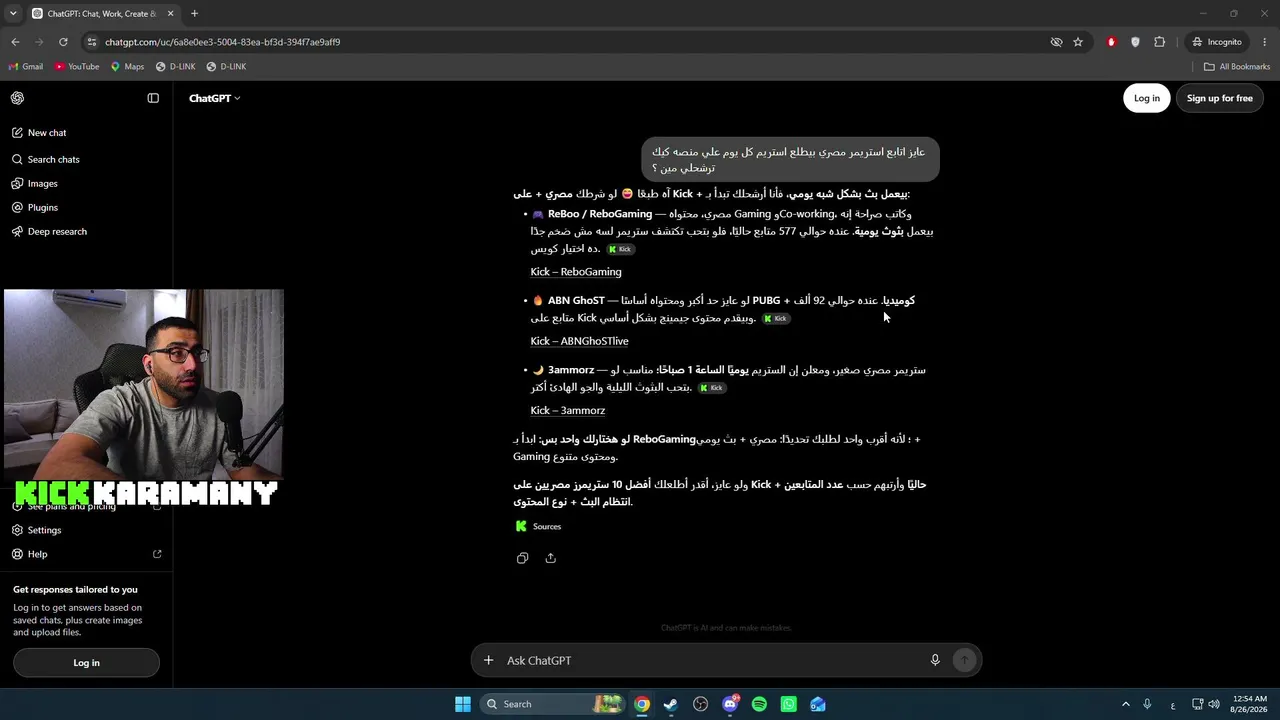Bookmark this page with the star icon
Image resolution: width=1280 pixels, height=720 pixels.
point(1078,42)
